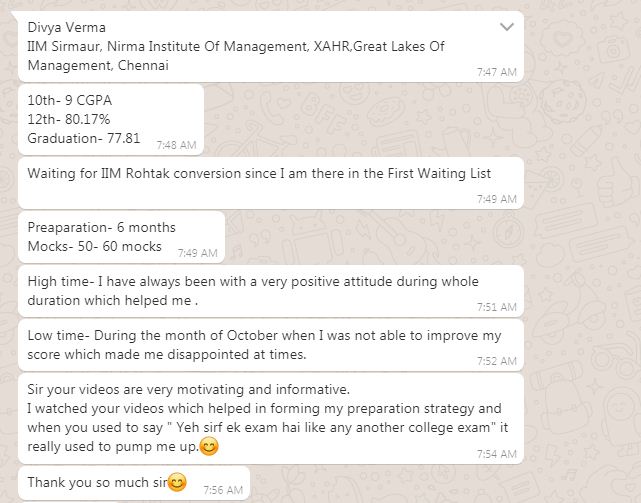Click the 7:52 AM timestamp

coord(497,361)
